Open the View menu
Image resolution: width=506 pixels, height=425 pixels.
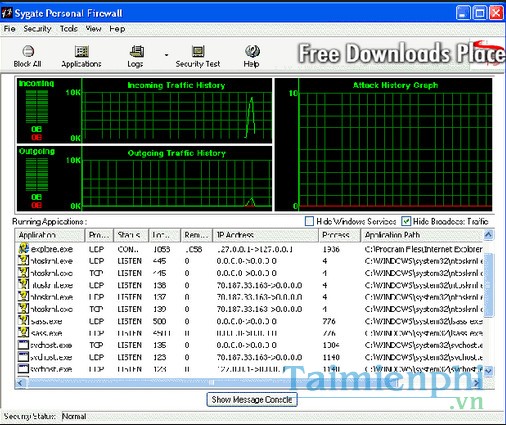coord(93,29)
